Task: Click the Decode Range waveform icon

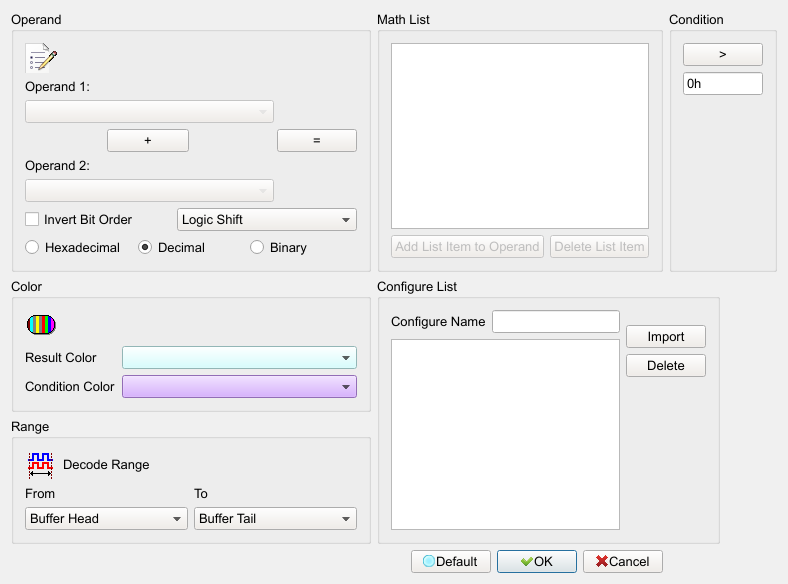Action: click(x=40, y=464)
